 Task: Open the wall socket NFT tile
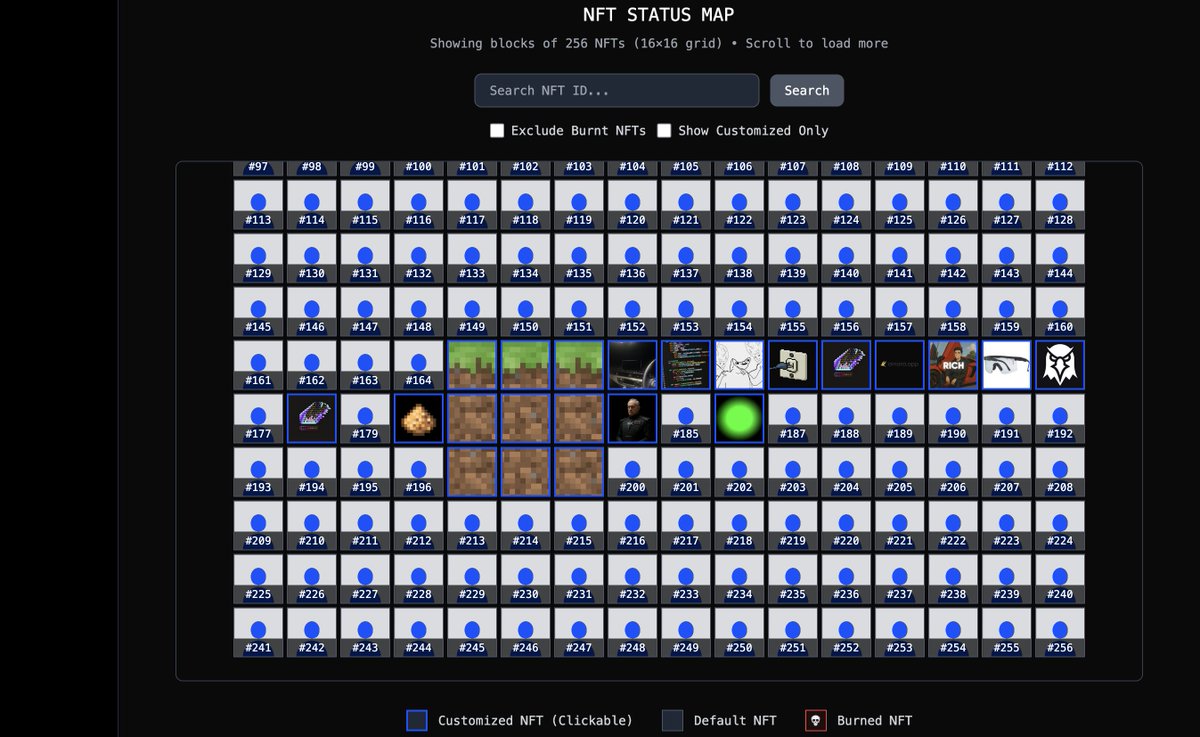pos(793,365)
